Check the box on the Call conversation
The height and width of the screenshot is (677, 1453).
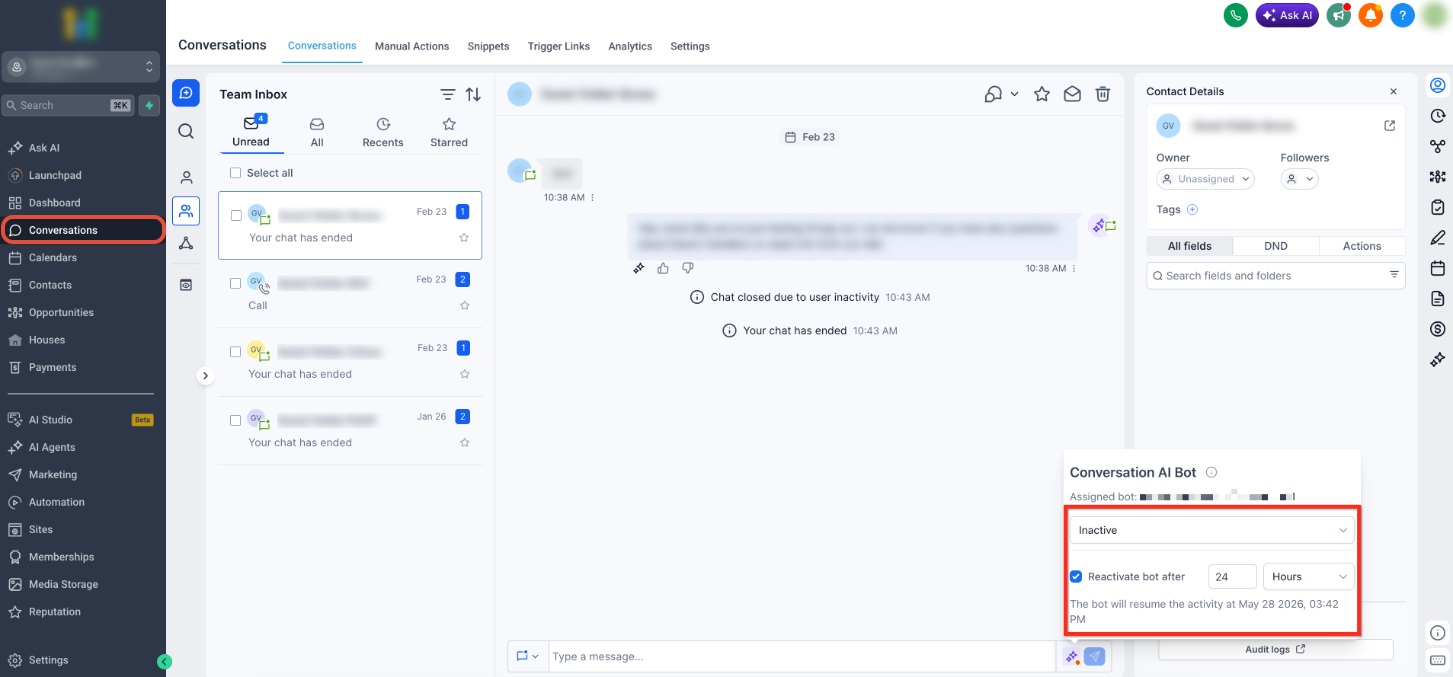click(x=236, y=283)
